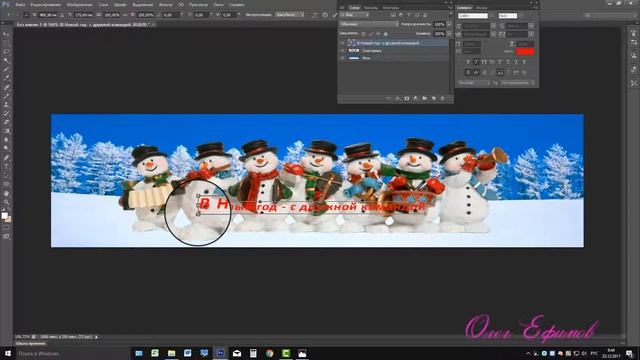Open the layer filter kind dropdown
Viewport: 640px width, 360px height.
(355, 15)
